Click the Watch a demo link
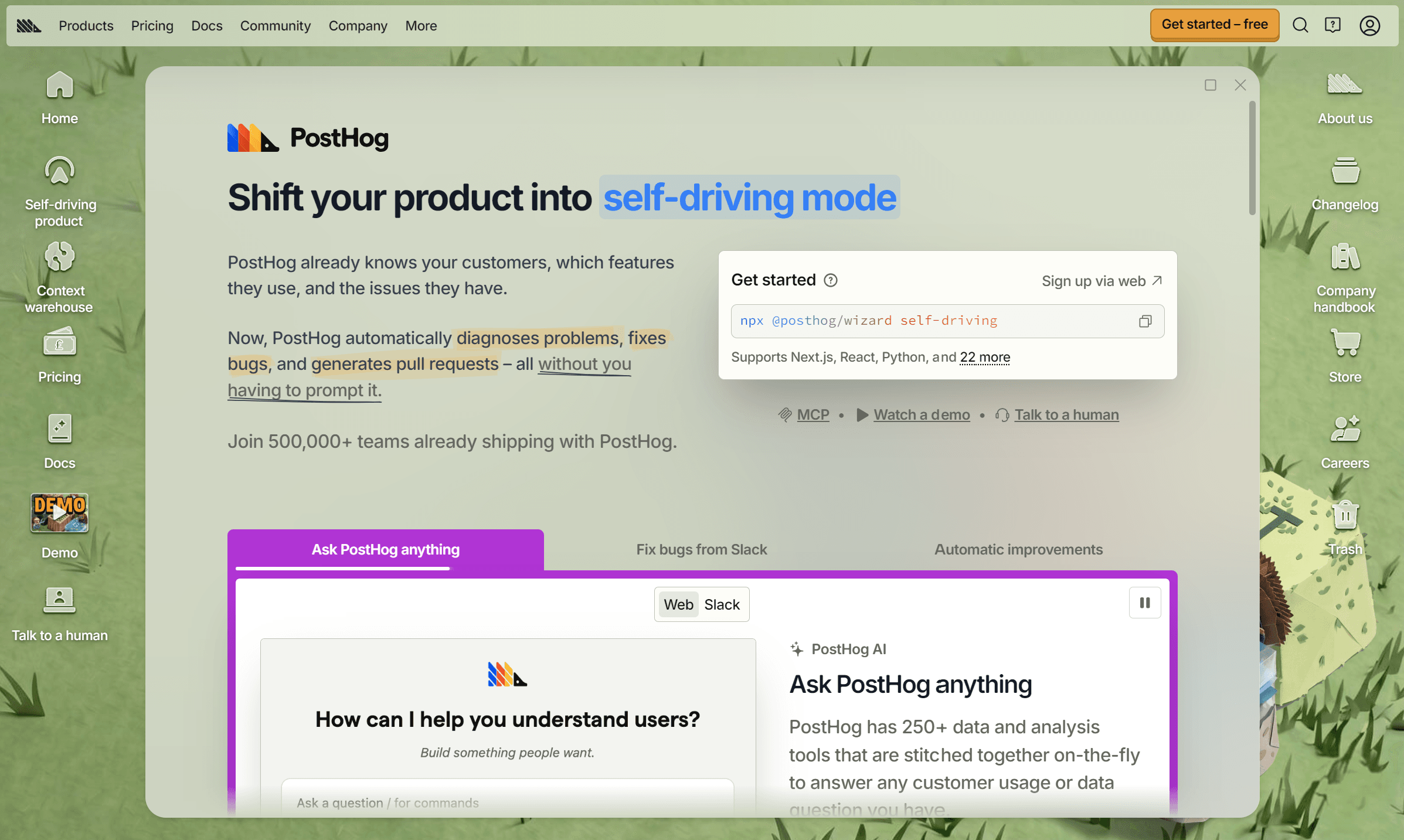This screenshot has width=1404, height=840. [922, 414]
